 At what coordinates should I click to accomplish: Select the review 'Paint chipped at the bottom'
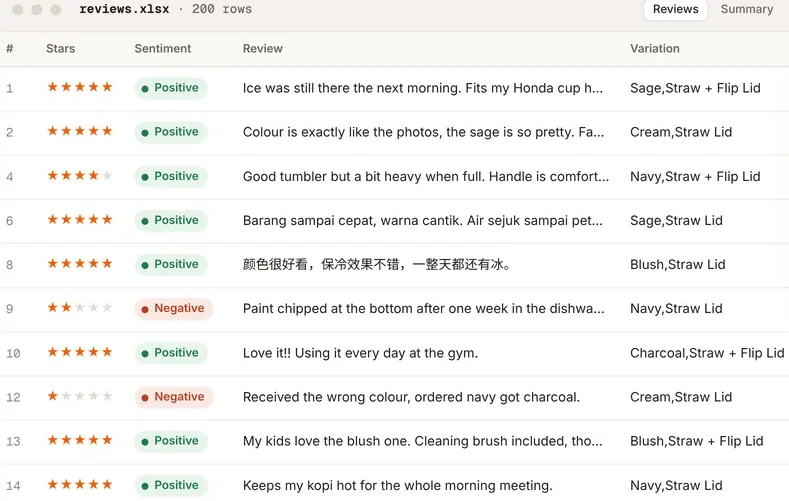tap(423, 308)
